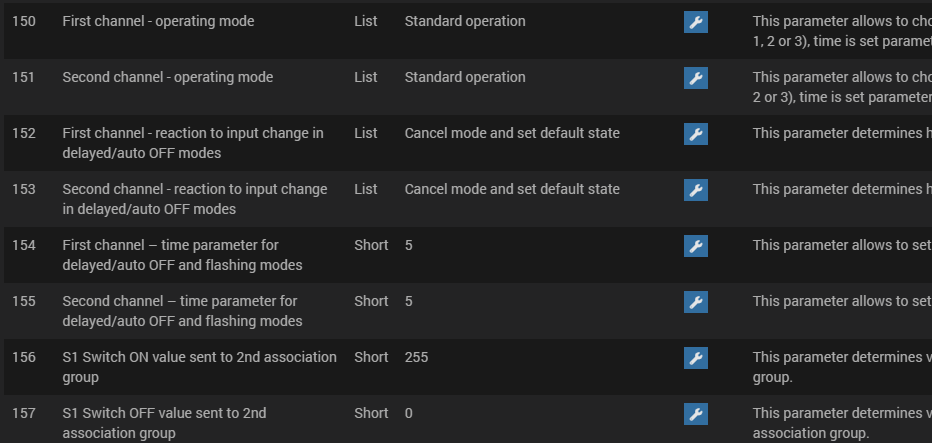The width and height of the screenshot is (932, 443).
Task: Edit parameter 155 via wrench icon
Action: 695,302
